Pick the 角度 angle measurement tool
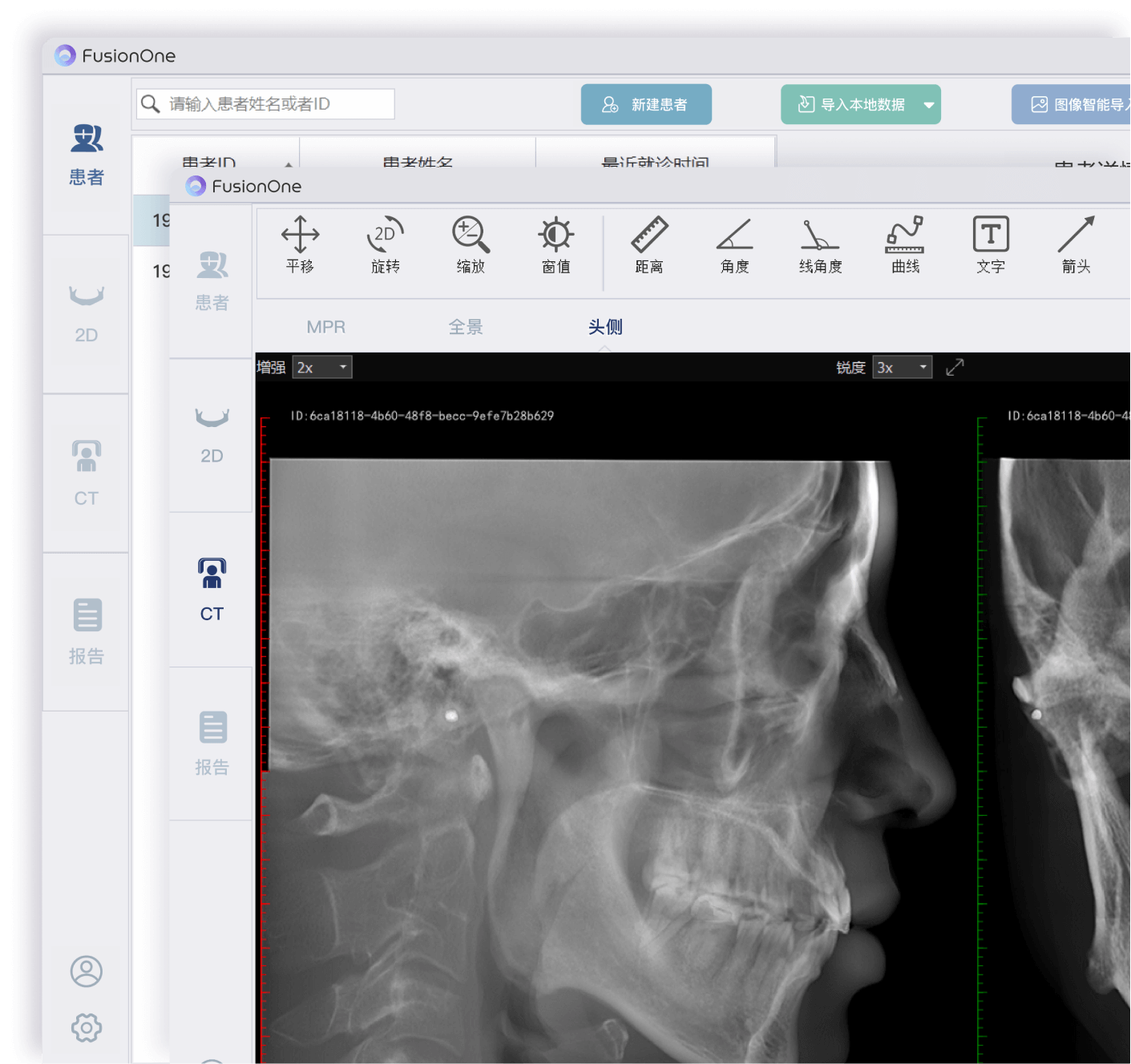1131x1064 pixels. coord(734,244)
